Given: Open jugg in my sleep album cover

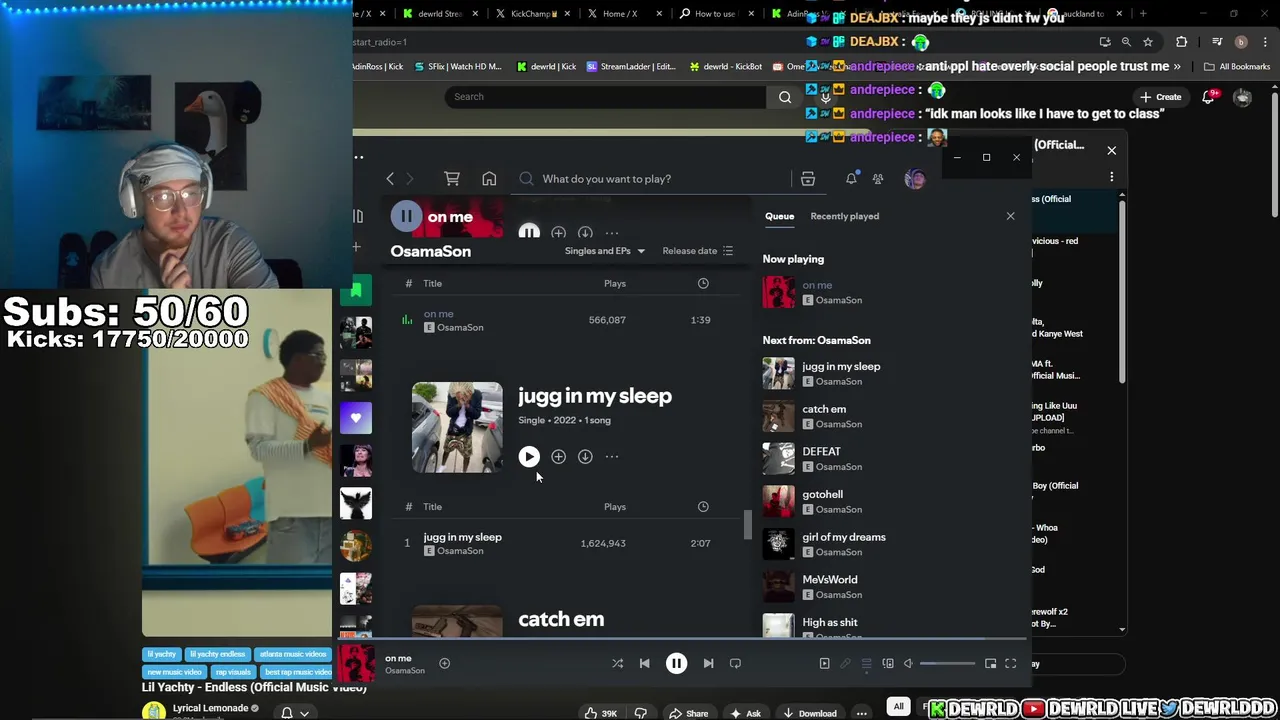Looking at the screenshot, I should click(457, 427).
